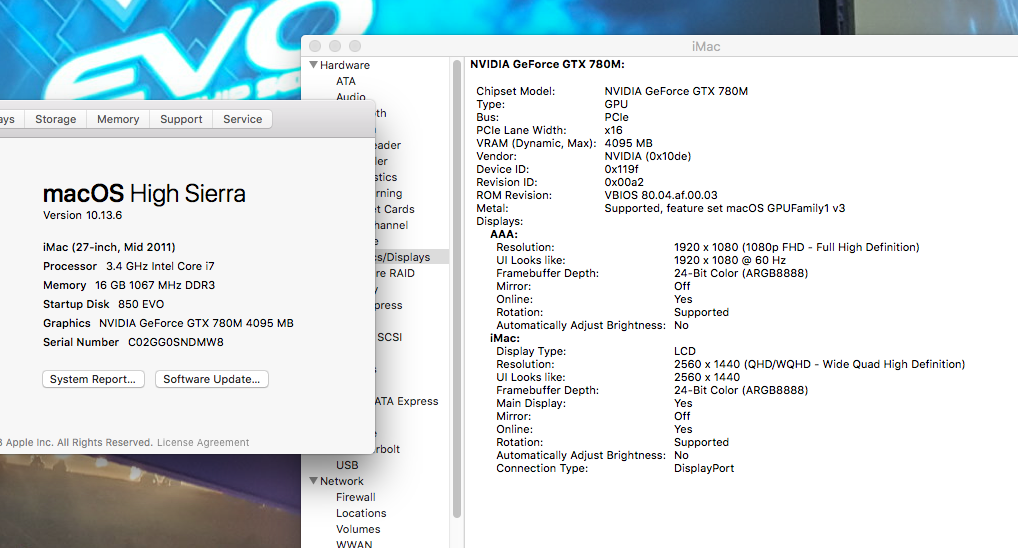Click the Processor '3.4 GHz Intel Core i7' text

(x=160, y=266)
